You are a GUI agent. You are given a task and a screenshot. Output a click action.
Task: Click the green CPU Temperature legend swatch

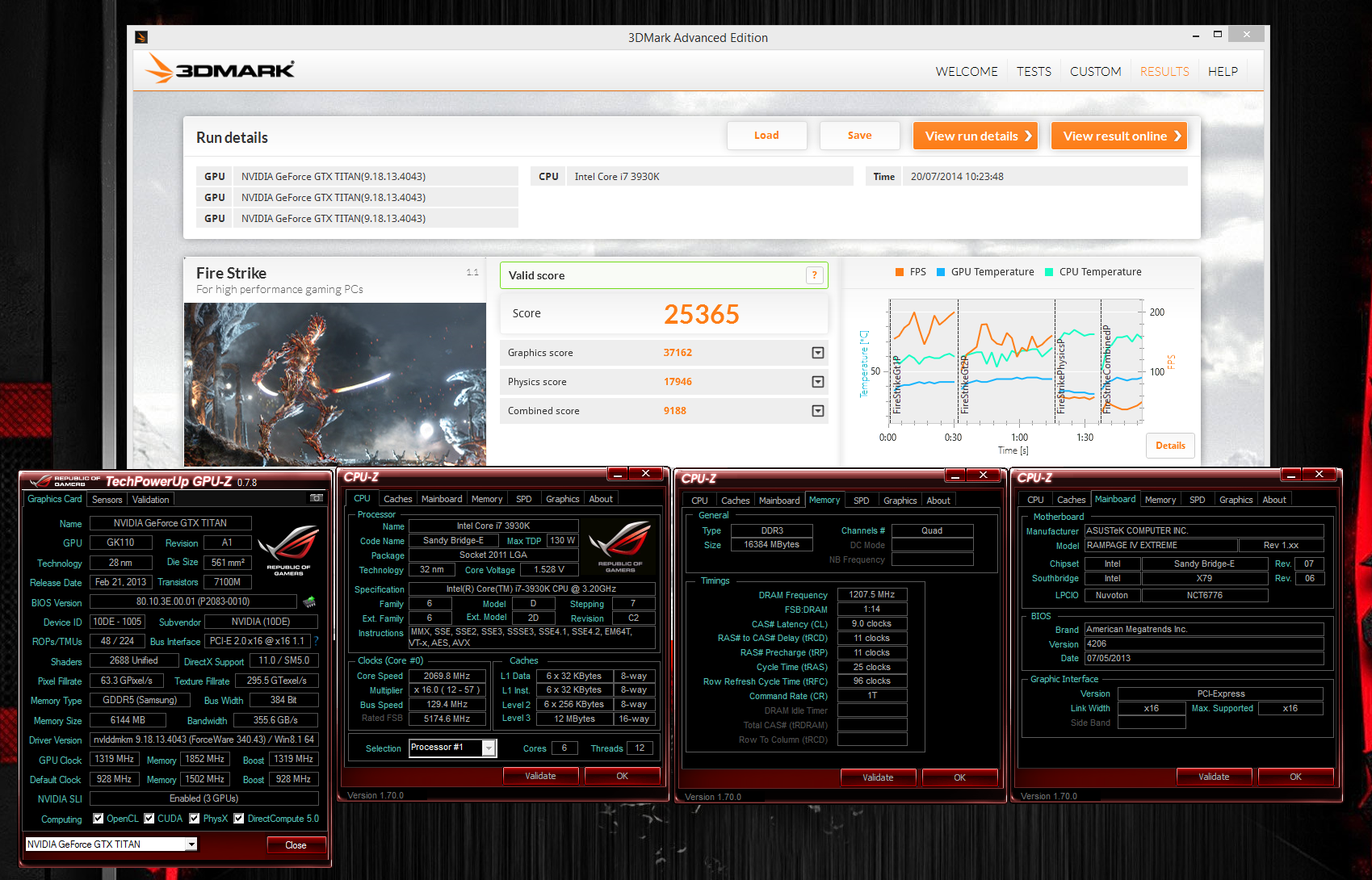coord(1049,272)
